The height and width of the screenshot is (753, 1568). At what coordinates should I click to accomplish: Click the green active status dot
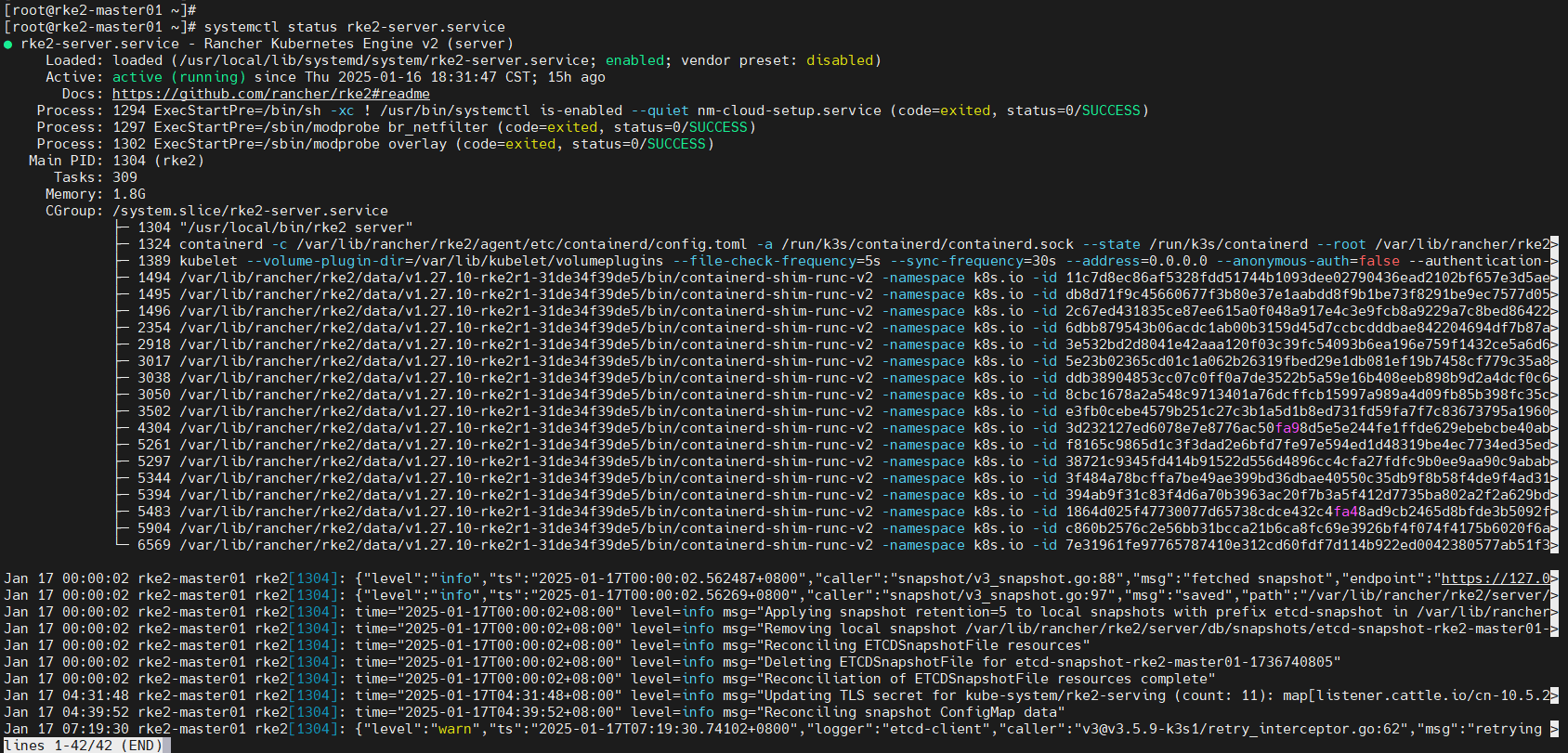pos(8,45)
